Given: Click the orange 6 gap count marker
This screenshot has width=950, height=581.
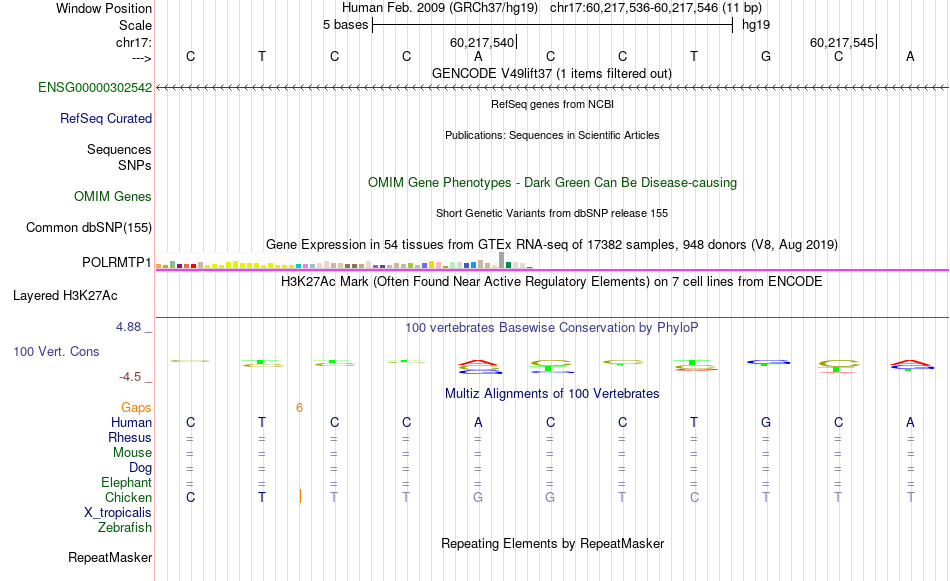Looking at the screenshot, I should (x=299, y=408).
